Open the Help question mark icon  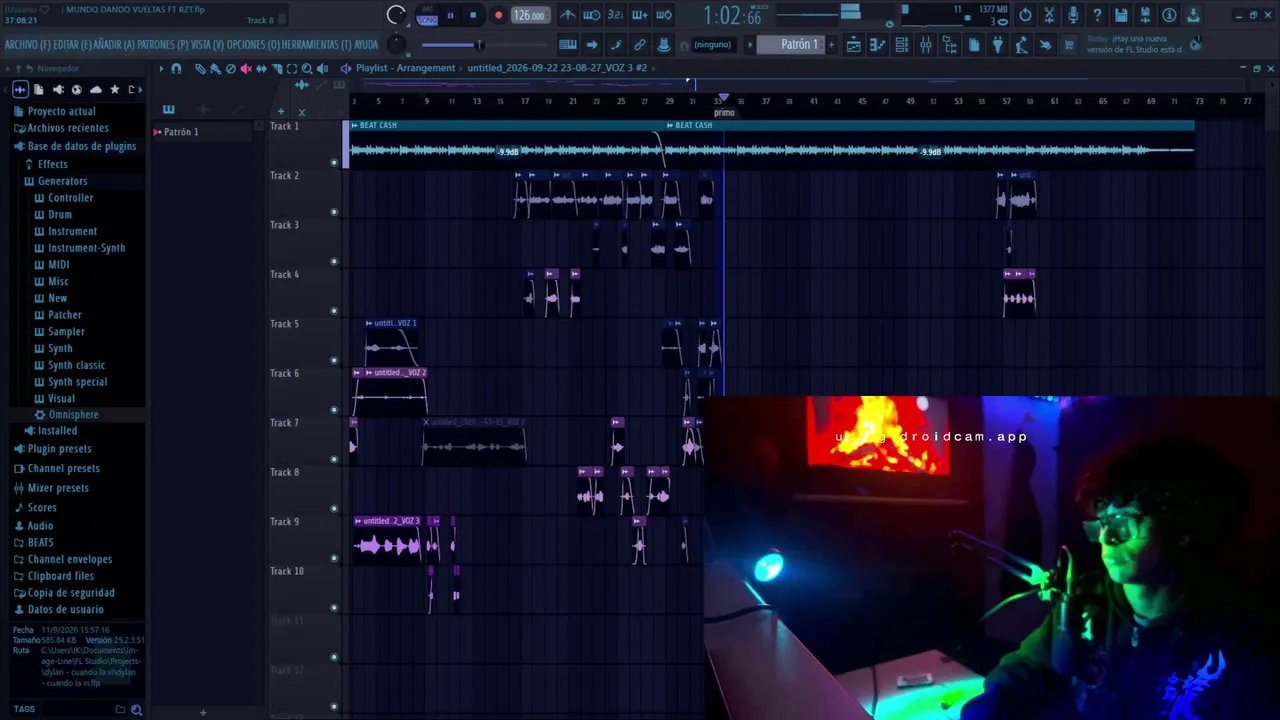click(x=1097, y=15)
